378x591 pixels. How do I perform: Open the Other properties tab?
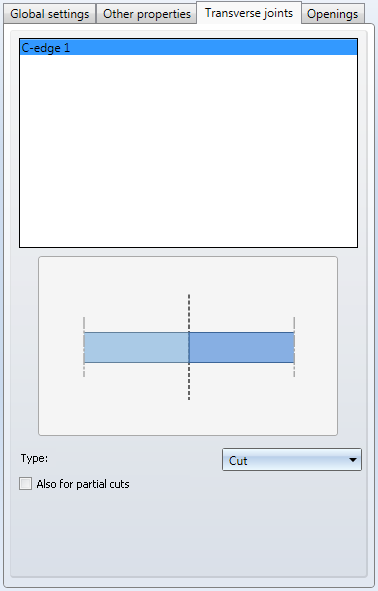click(x=147, y=14)
